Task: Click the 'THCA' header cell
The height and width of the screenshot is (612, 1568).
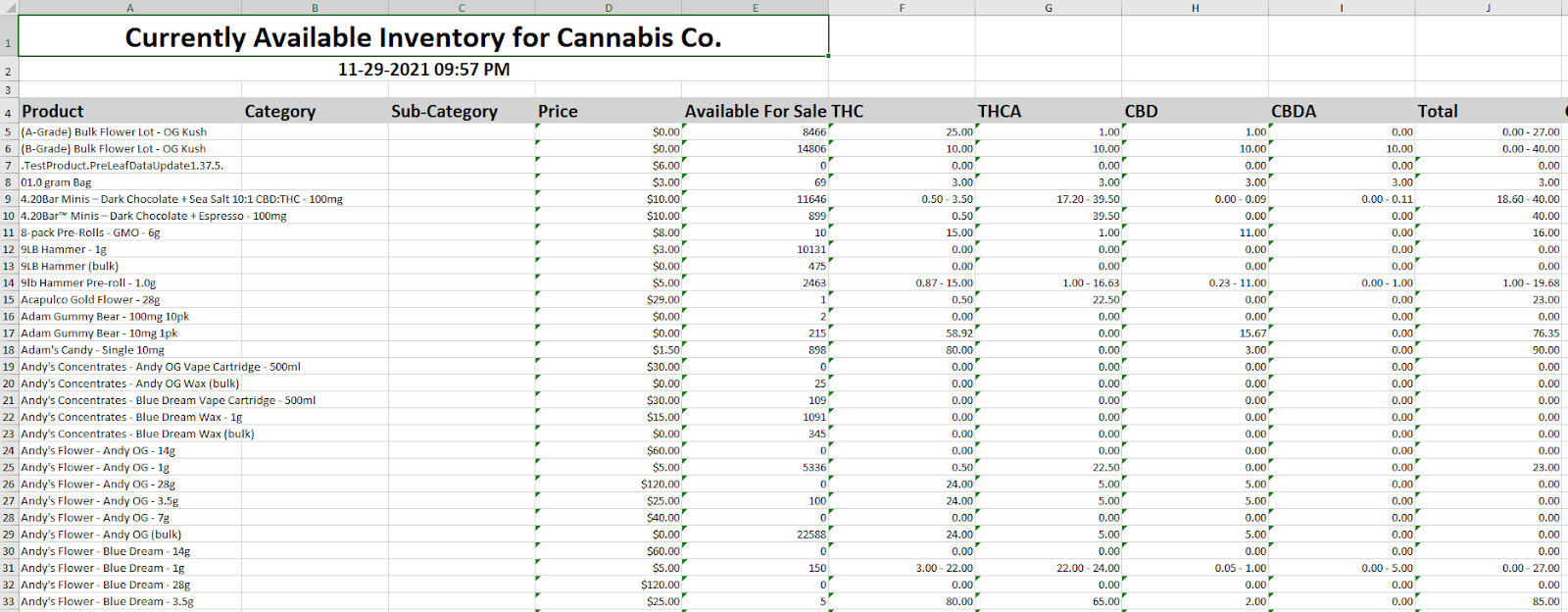Action: (1049, 111)
